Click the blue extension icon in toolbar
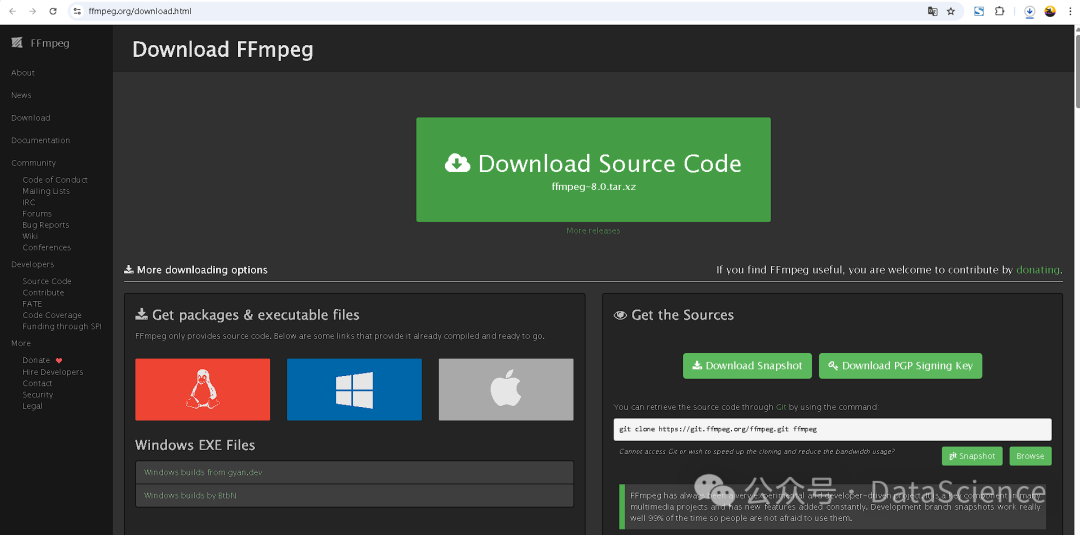This screenshot has height=535, width=1080. pyautogui.click(x=979, y=11)
